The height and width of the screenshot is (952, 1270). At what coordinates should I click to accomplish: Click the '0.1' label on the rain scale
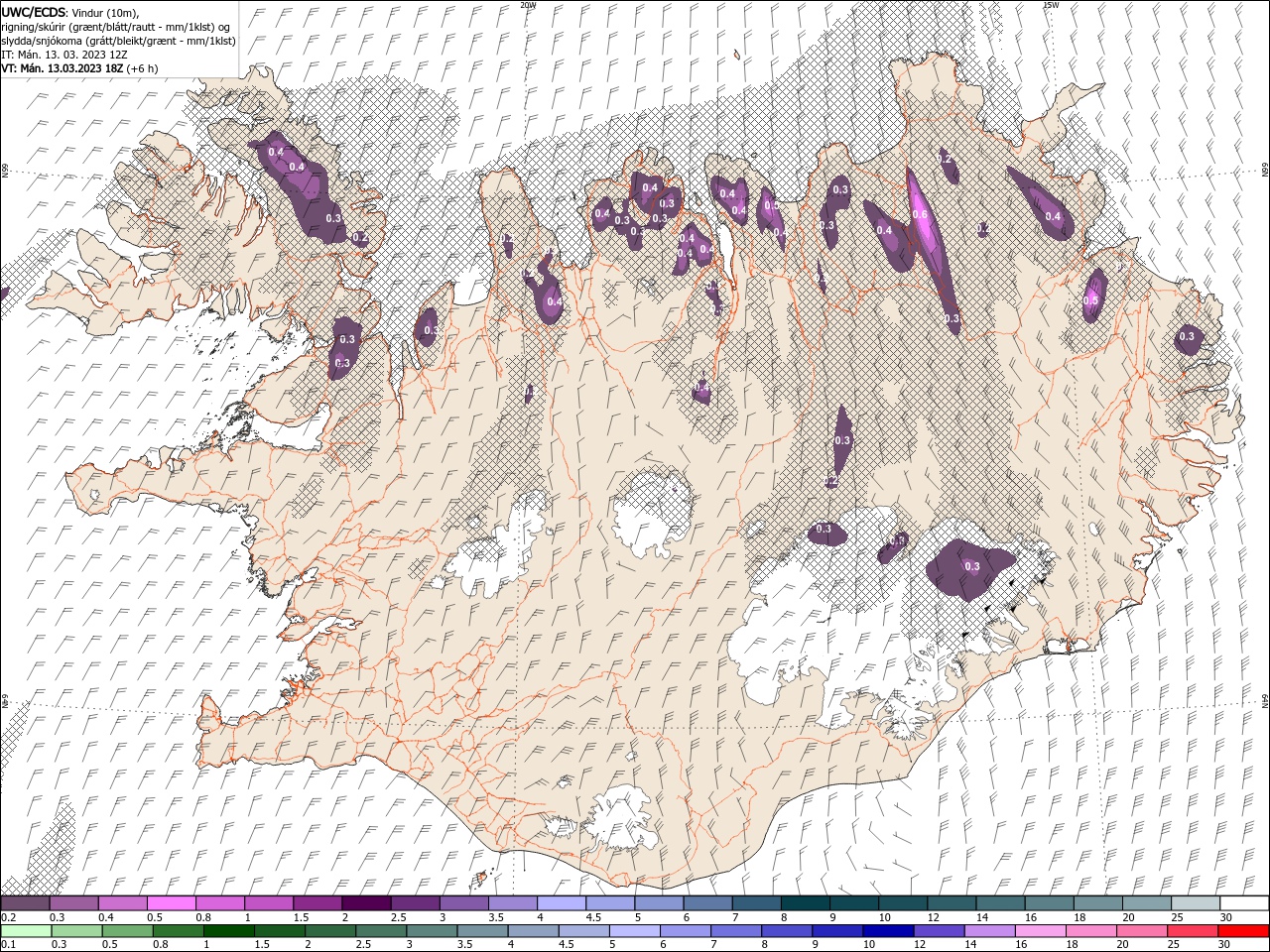(x=7, y=945)
